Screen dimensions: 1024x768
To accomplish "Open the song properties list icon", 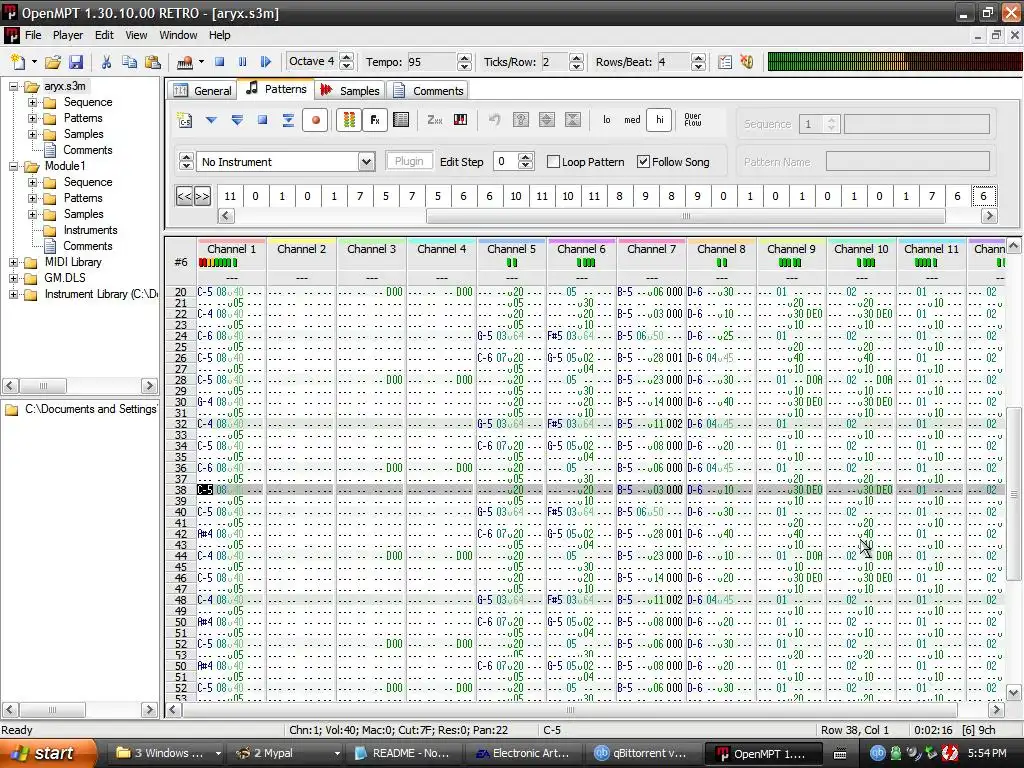I will [x=725, y=62].
